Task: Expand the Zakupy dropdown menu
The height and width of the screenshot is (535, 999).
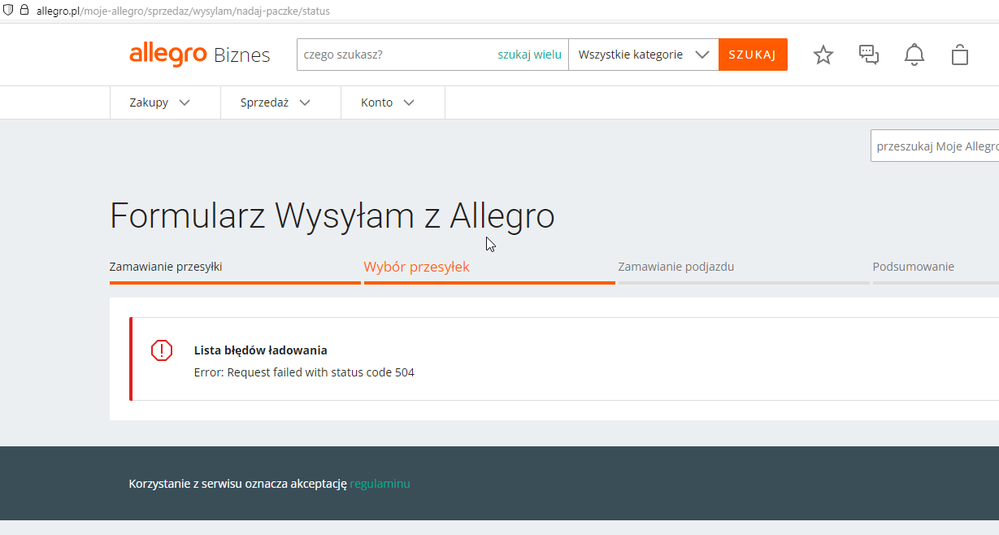Action: pos(159,103)
